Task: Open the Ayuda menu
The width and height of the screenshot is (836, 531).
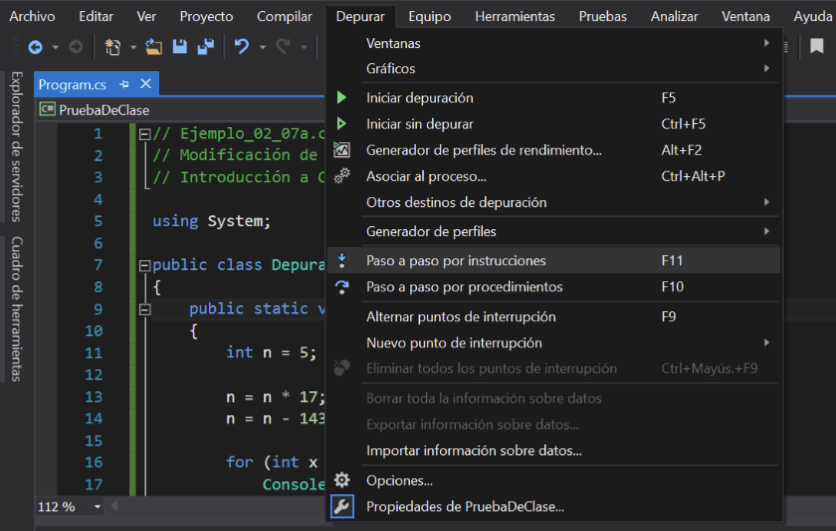Action: [812, 17]
